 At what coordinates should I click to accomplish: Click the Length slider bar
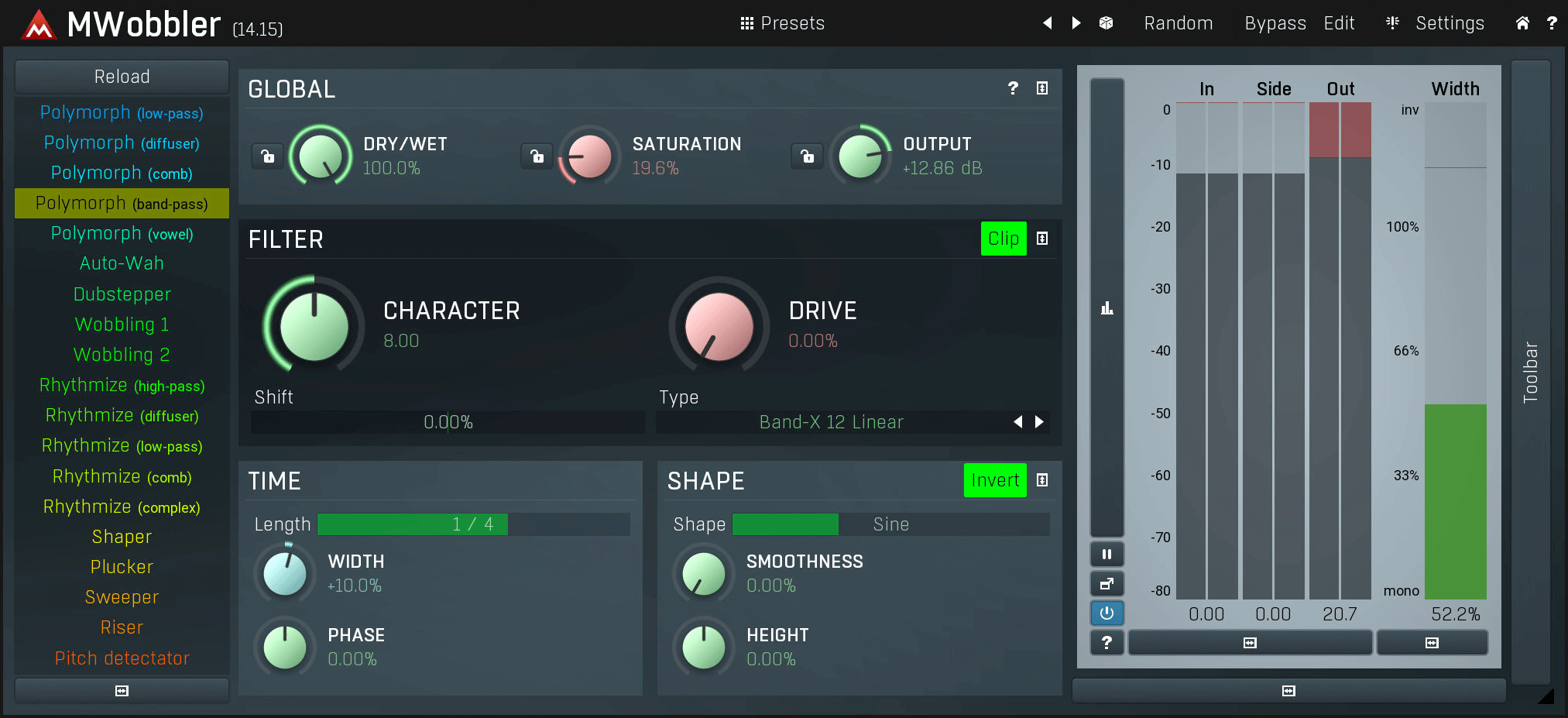tap(473, 524)
